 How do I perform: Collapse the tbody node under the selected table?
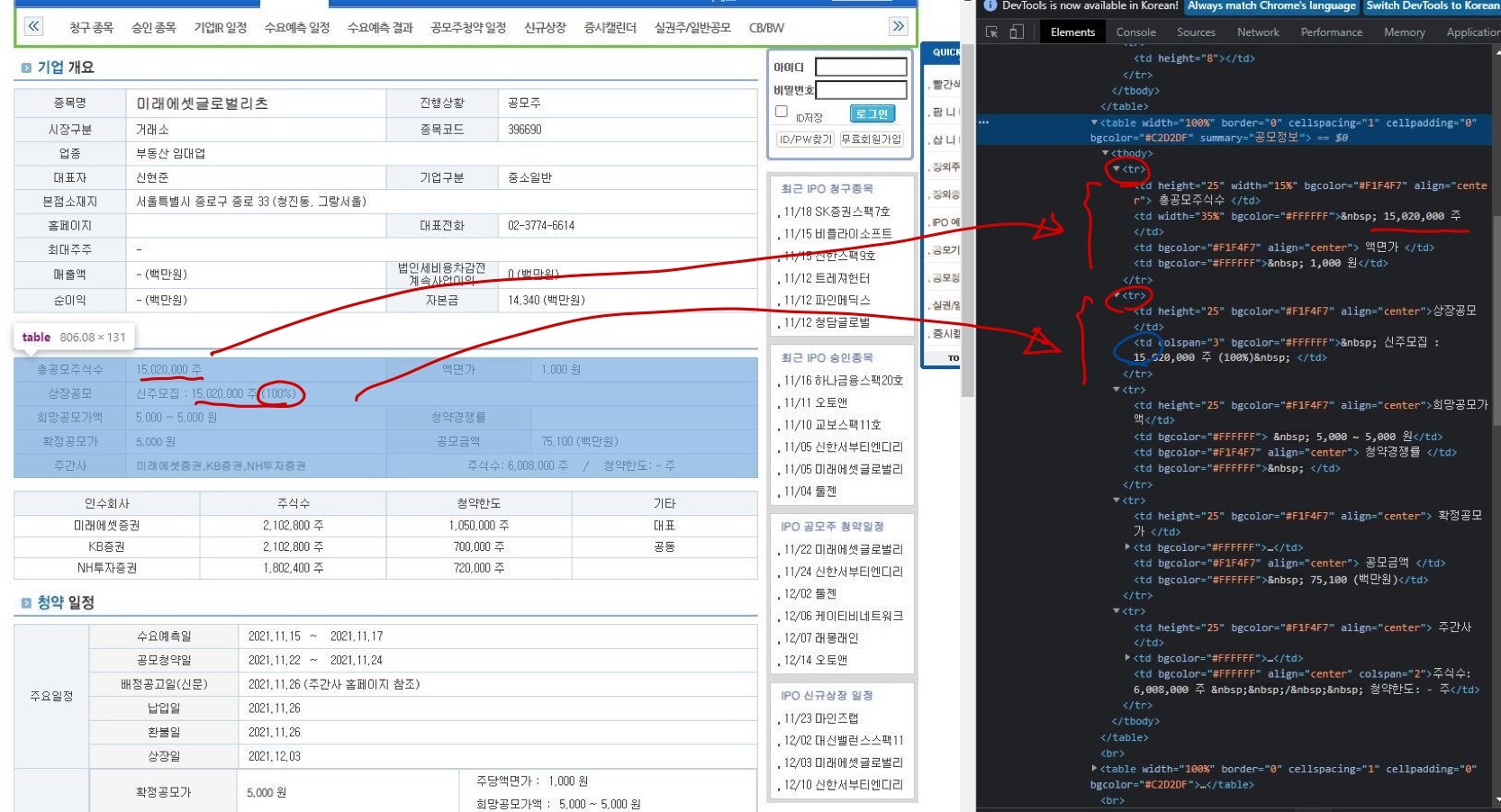(1105, 153)
